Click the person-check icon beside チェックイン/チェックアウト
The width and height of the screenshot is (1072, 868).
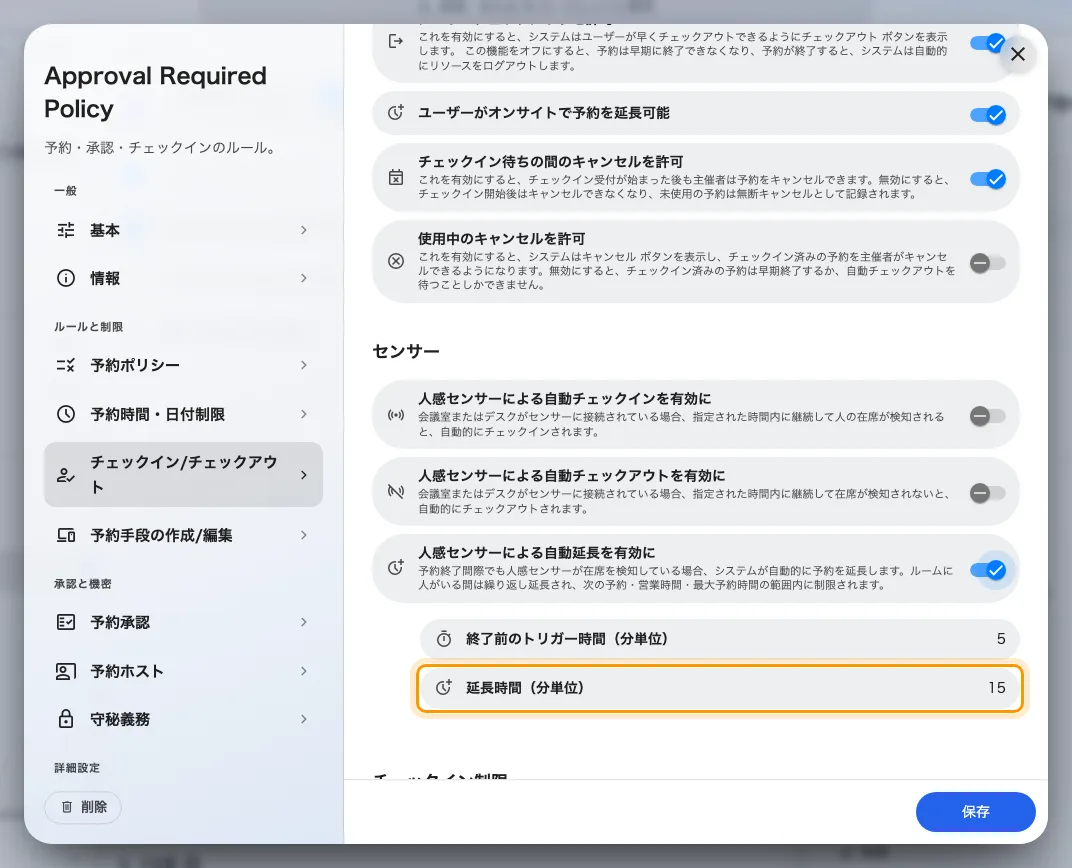coord(66,475)
